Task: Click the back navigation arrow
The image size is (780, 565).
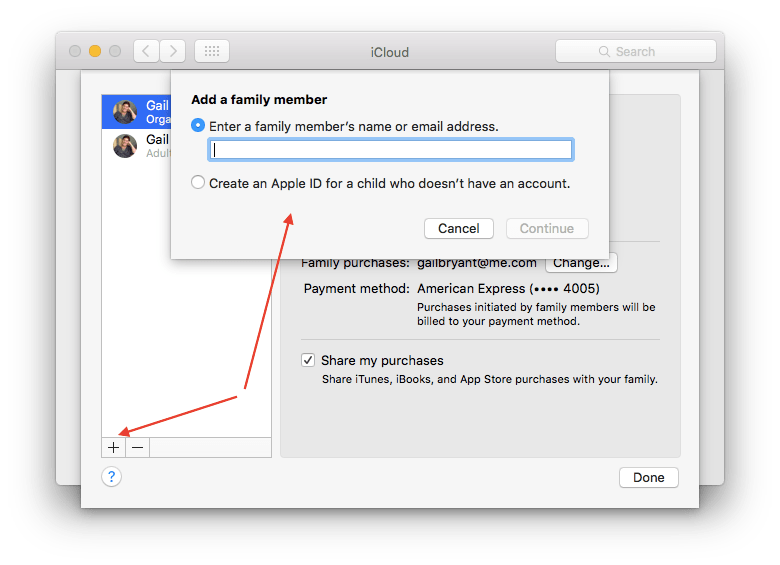Action: pyautogui.click(x=146, y=51)
